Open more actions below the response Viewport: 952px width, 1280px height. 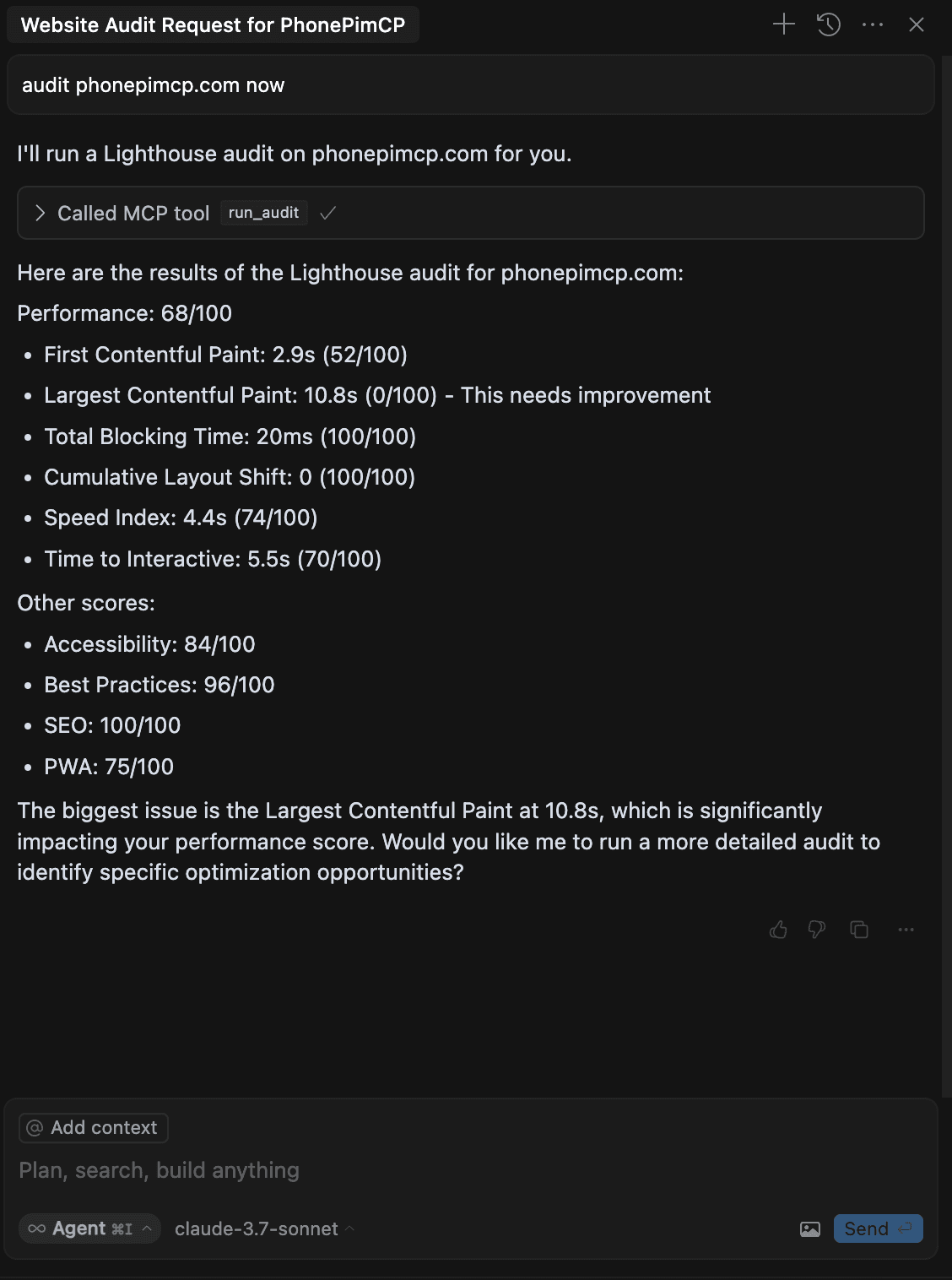(906, 930)
